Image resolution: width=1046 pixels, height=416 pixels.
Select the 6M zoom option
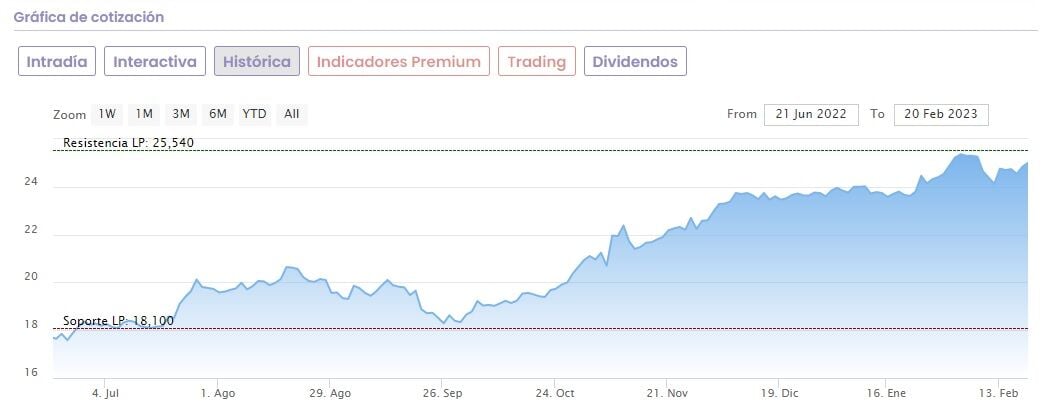[218, 114]
